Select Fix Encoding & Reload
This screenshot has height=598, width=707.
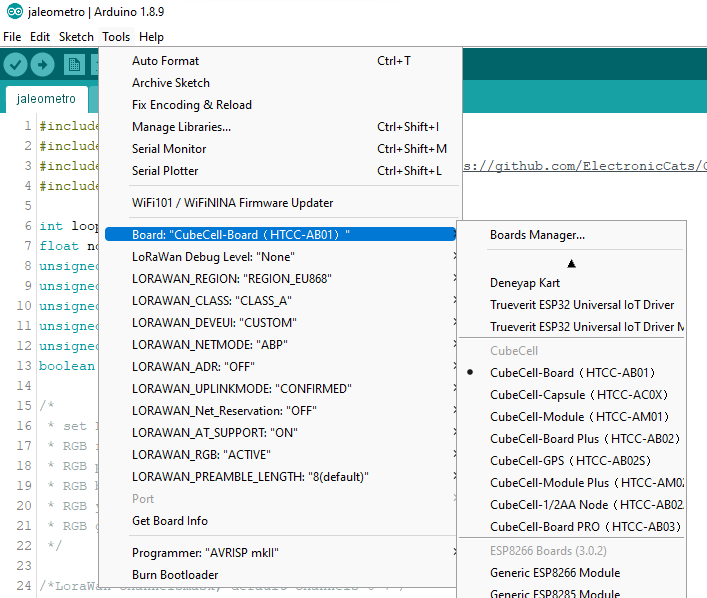[x=280, y=105]
